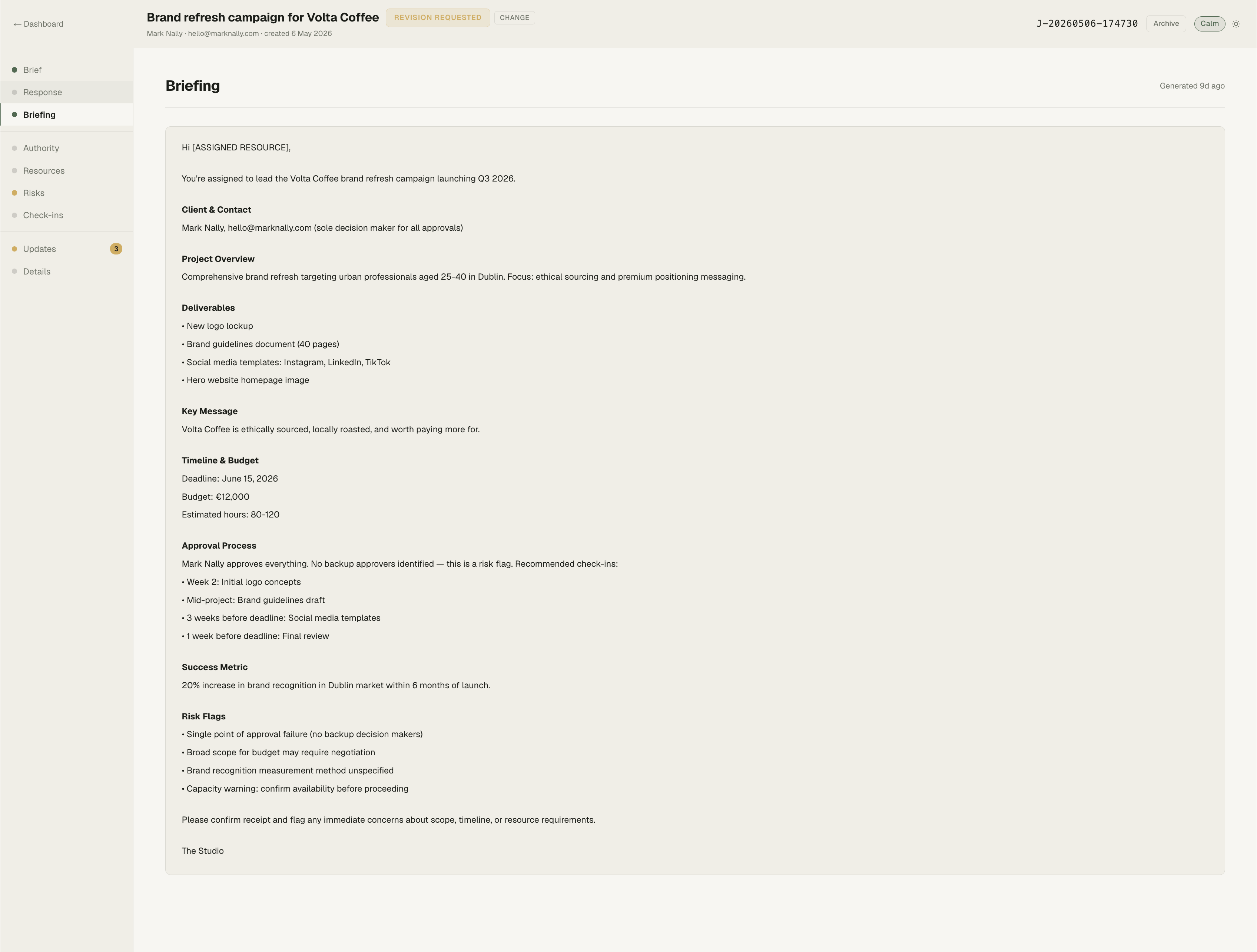Click the Updates count badge 3

tap(116, 249)
